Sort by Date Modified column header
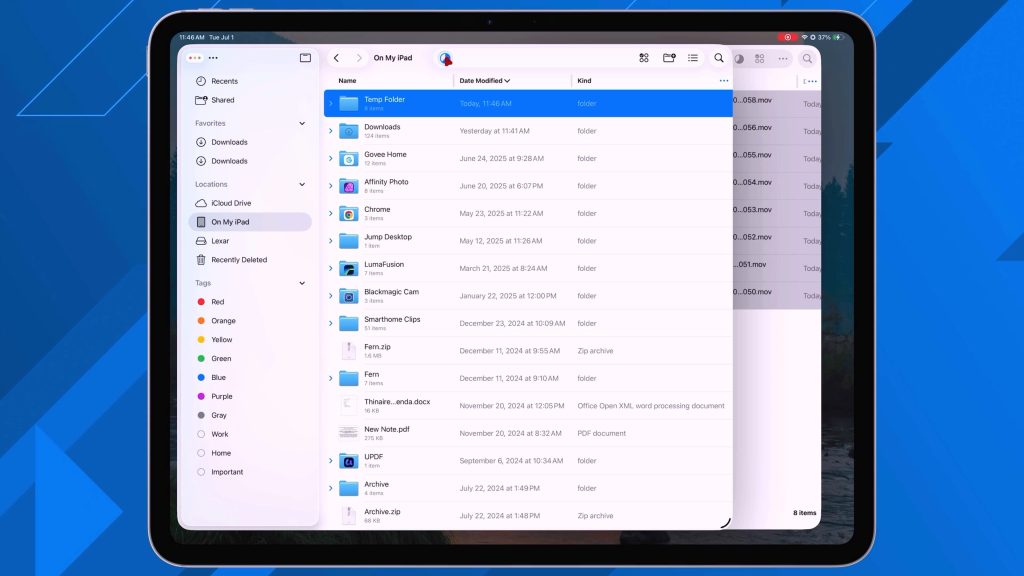This screenshot has width=1024, height=576. tap(485, 80)
